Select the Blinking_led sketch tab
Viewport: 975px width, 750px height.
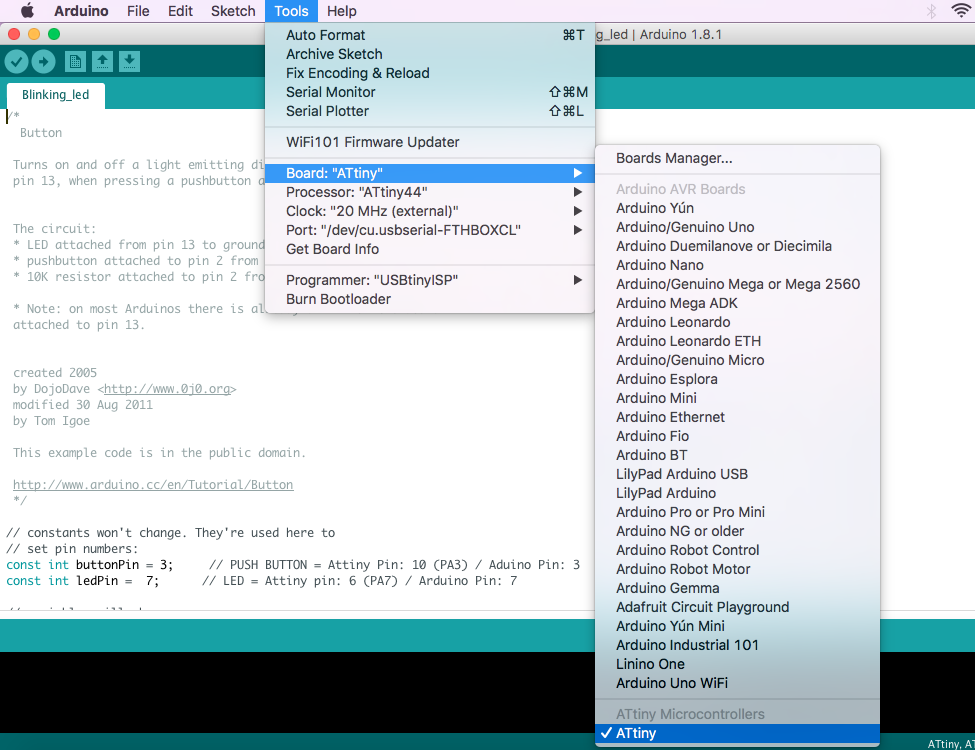click(55, 95)
